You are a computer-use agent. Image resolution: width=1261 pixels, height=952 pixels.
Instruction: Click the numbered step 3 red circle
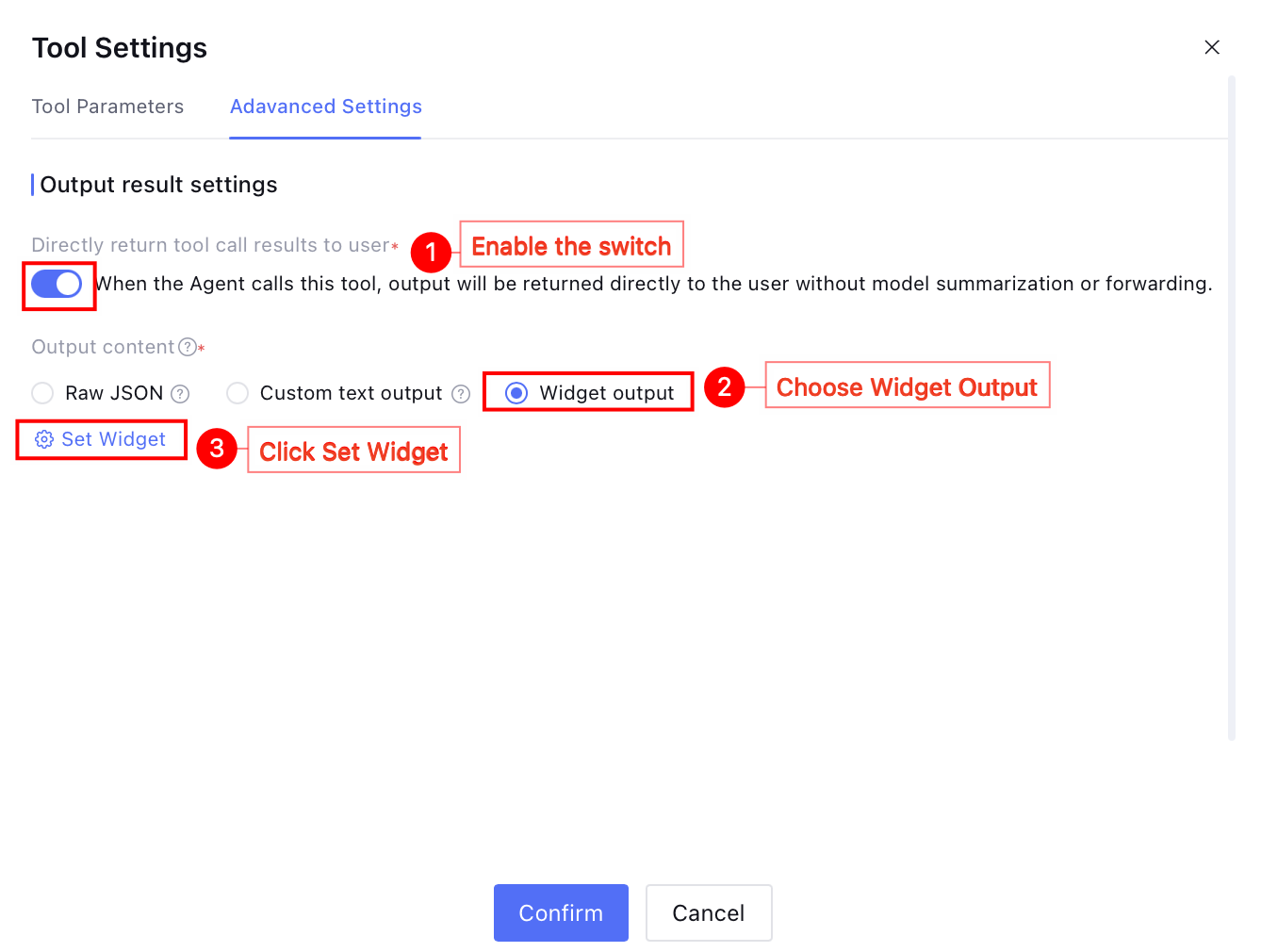217,449
